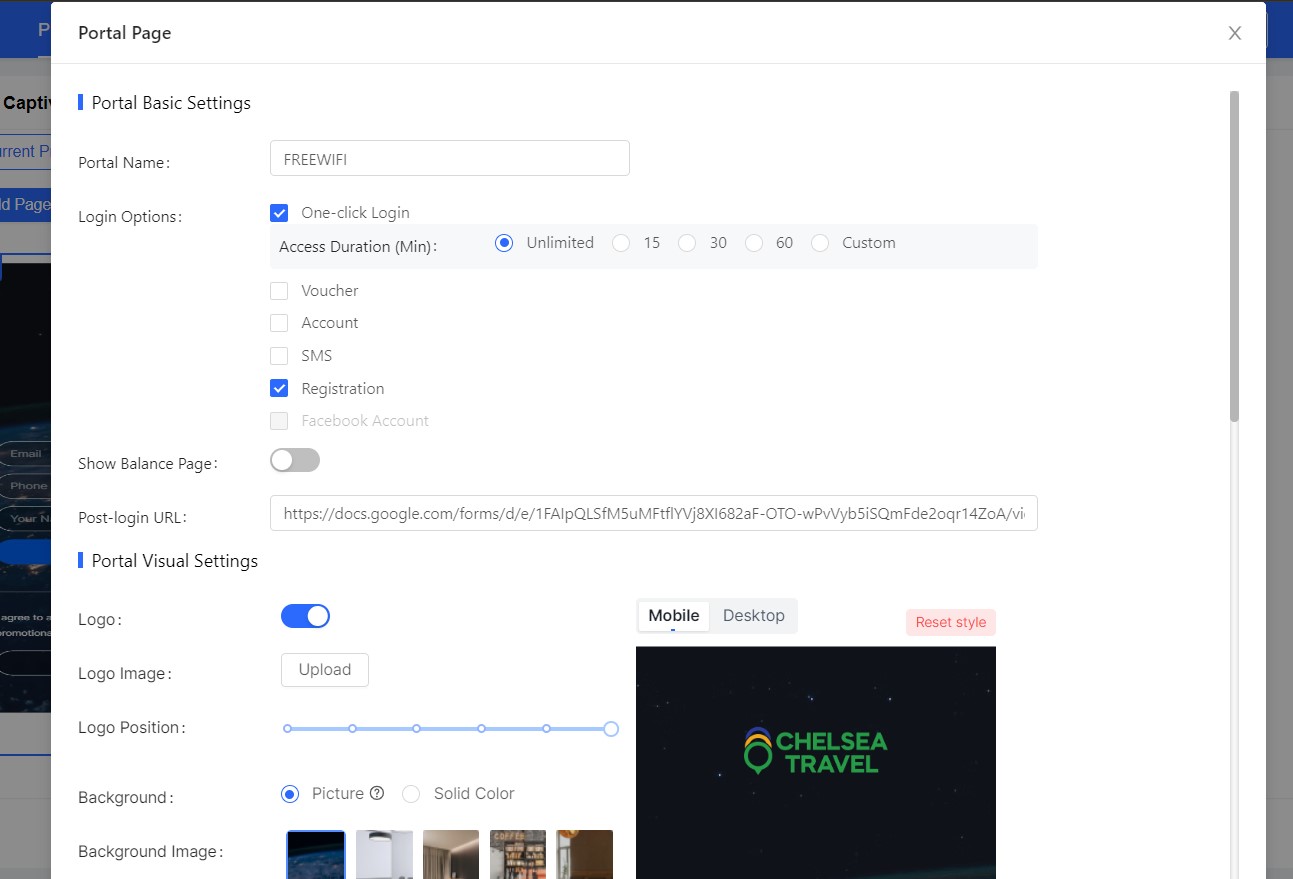The height and width of the screenshot is (879, 1293).
Task: Switch to the Mobile preview tab
Action: [673, 616]
